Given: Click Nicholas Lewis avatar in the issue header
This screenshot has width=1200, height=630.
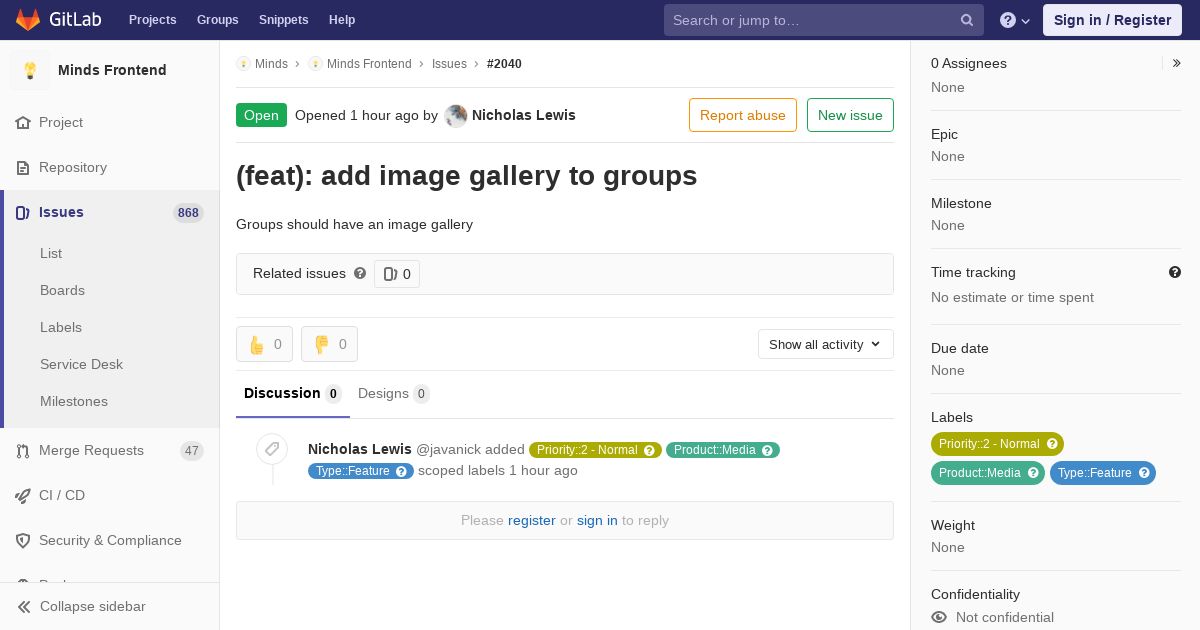Looking at the screenshot, I should click(x=456, y=115).
